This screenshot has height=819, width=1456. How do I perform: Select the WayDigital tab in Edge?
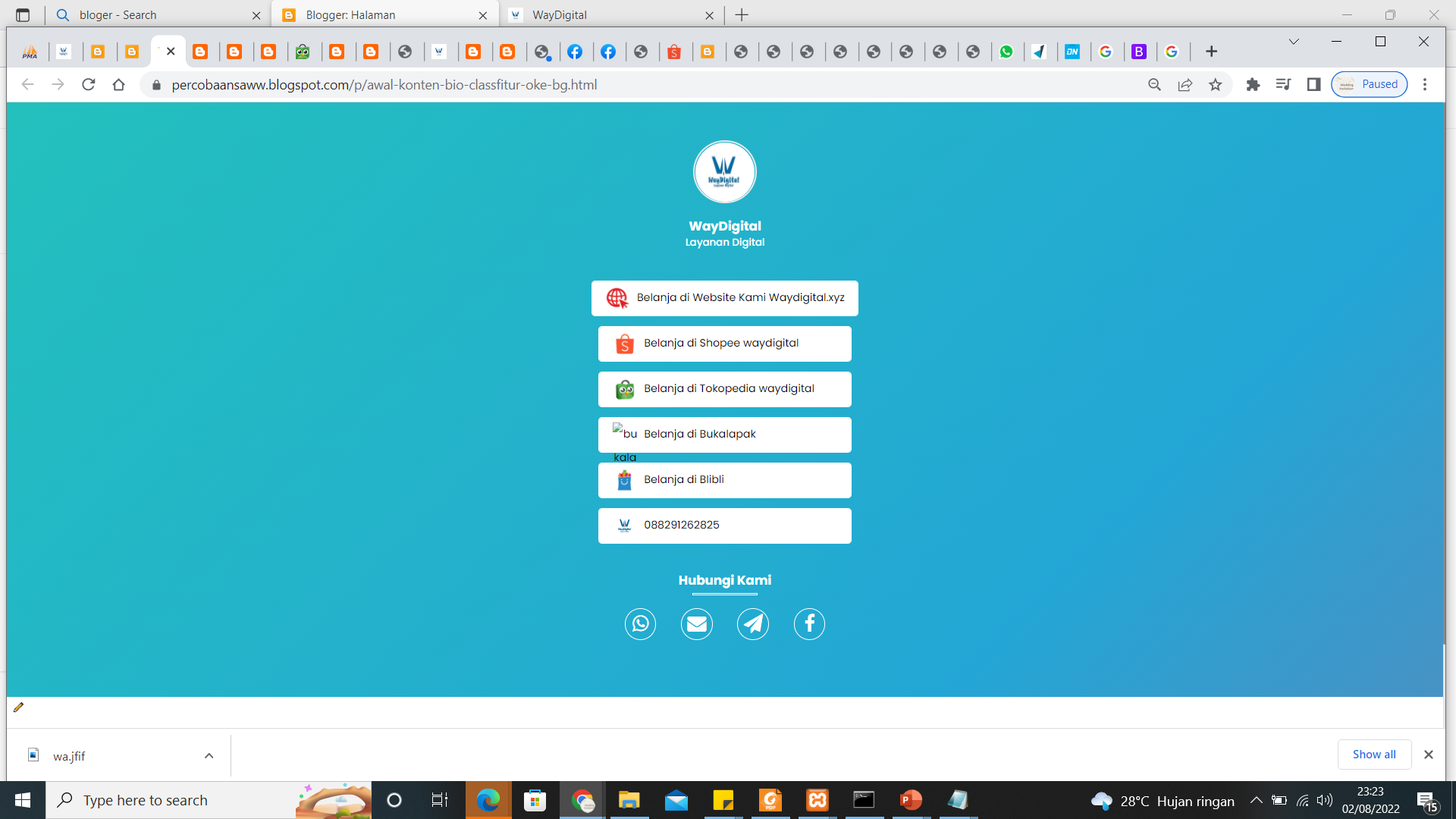tap(611, 15)
